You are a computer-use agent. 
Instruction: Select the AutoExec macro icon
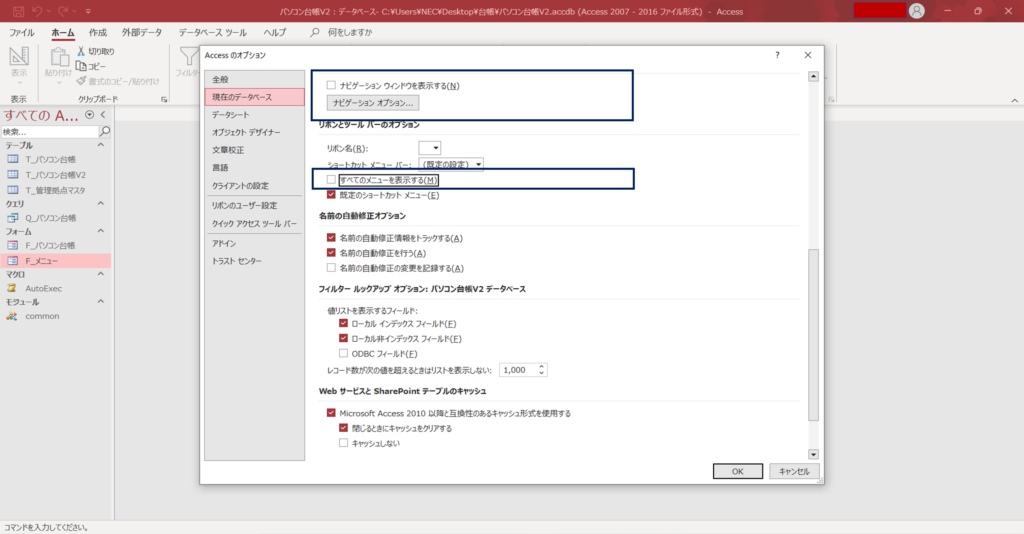12,289
